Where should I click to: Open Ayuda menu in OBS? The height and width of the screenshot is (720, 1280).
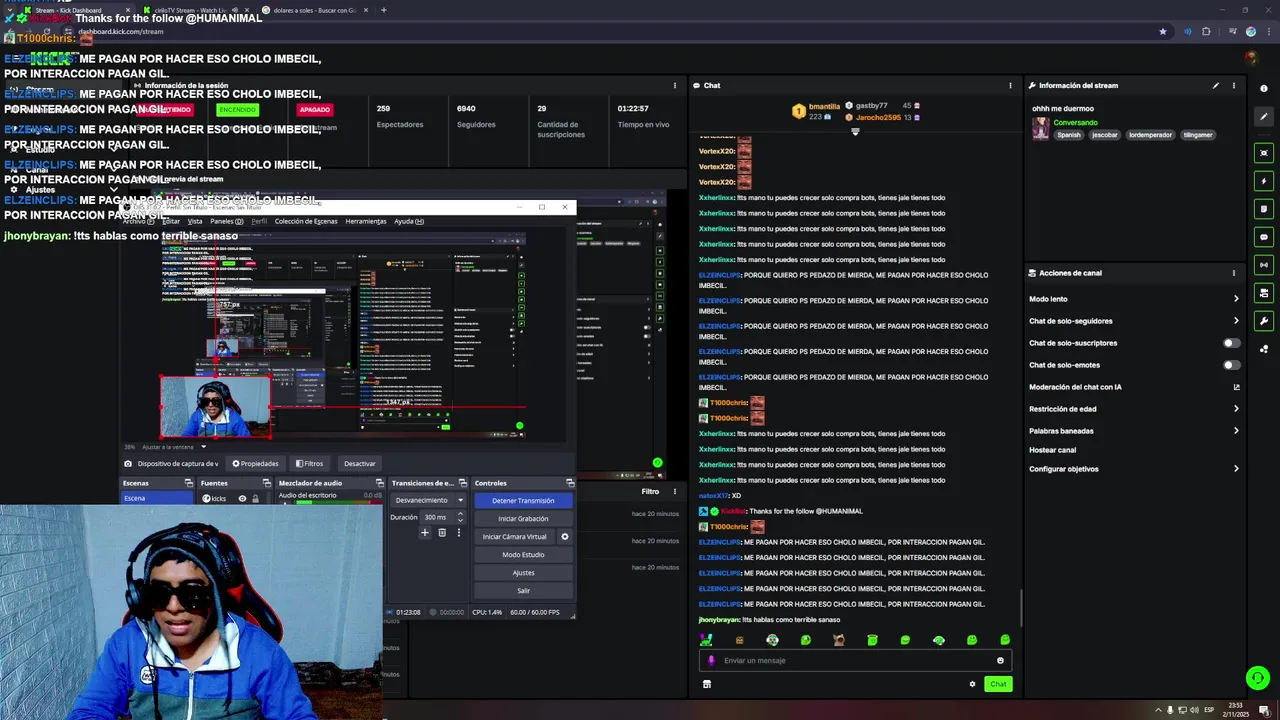coord(409,221)
